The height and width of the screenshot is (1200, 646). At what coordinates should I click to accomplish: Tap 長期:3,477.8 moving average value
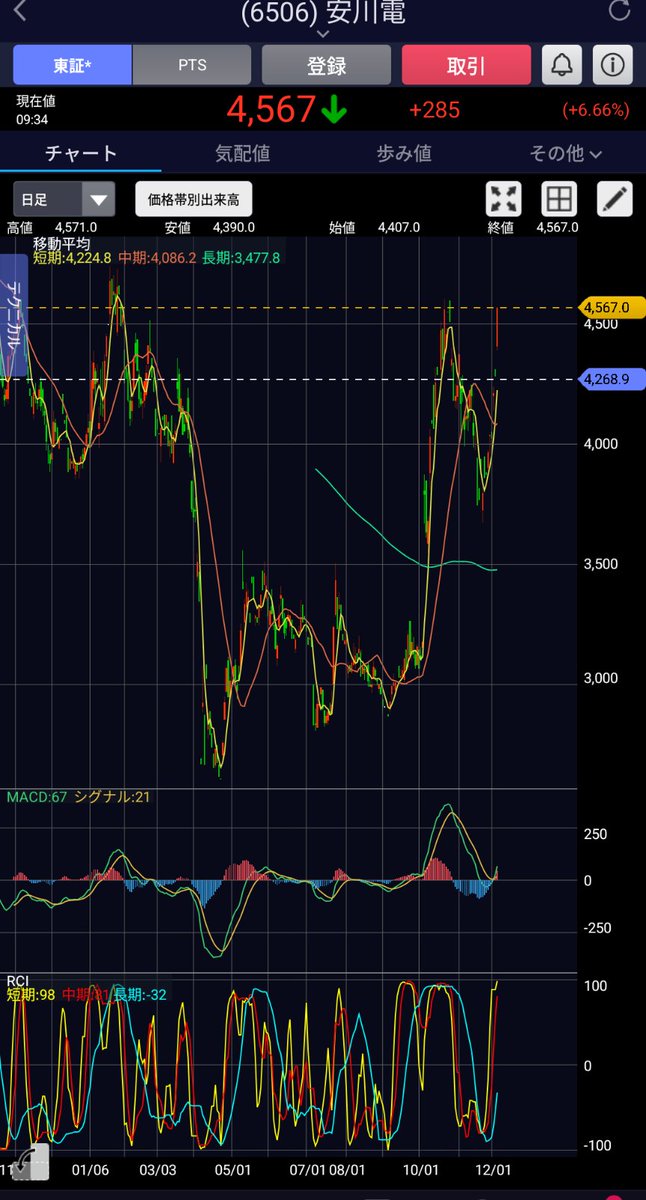(242, 258)
